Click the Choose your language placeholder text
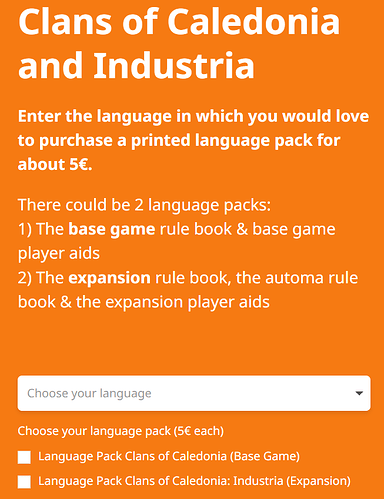Viewport: 384px width, 499px height. click(x=89, y=393)
